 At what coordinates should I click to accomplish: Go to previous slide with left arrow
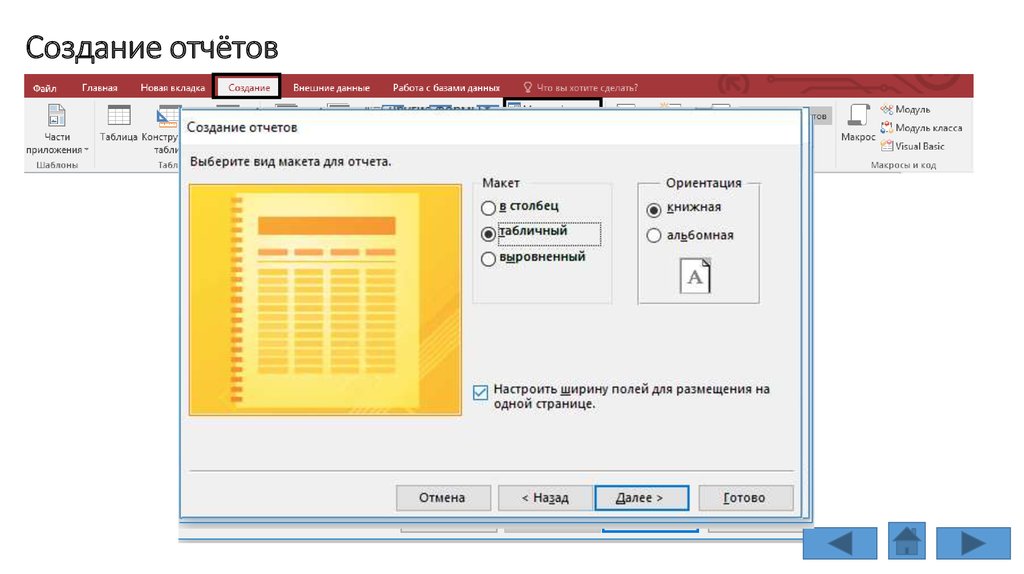click(x=840, y=543)
